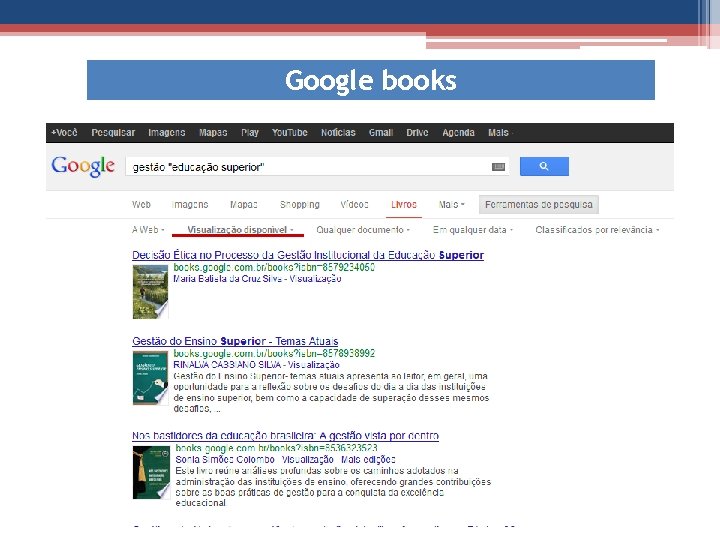Open Notícias in the top bar
Viewport: 720px width, 540px height.
coord(338,133)
